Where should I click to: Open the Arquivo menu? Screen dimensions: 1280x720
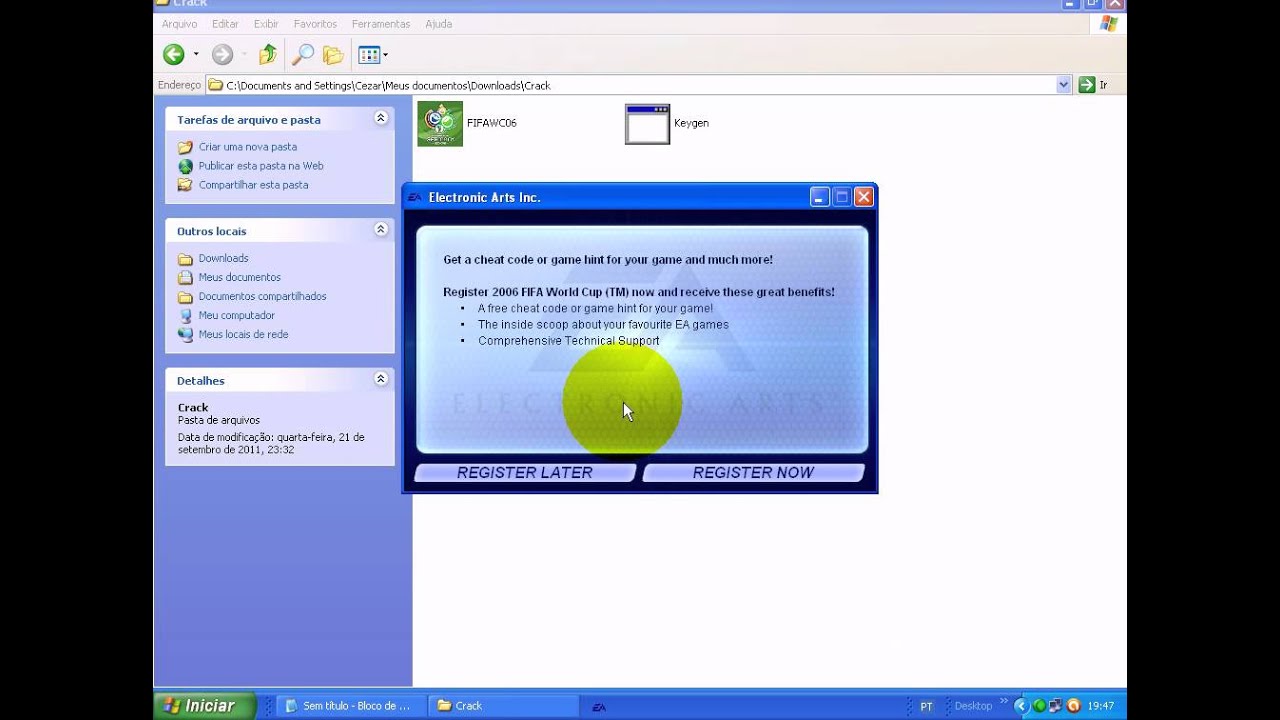179,23
